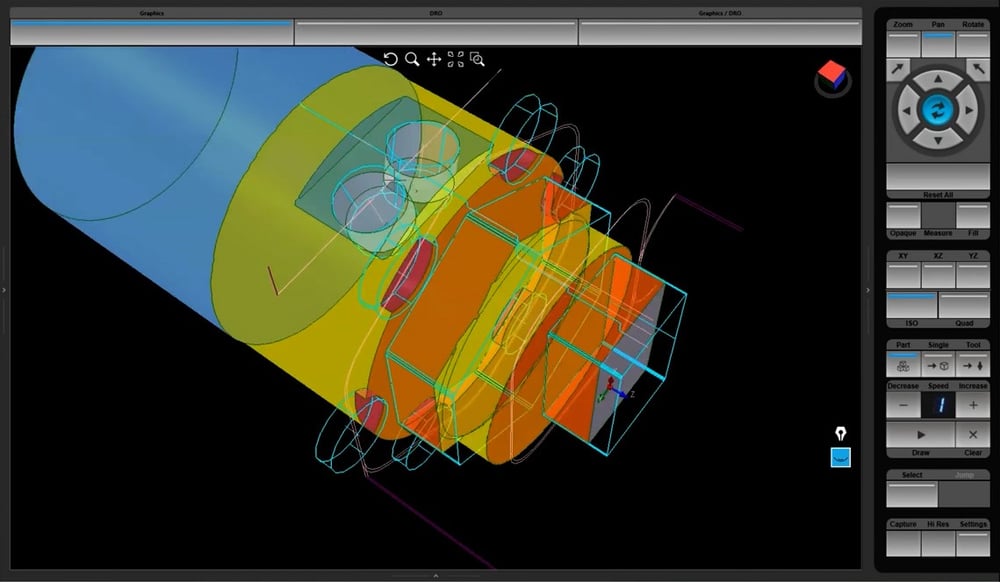The height and width of the screenshot is (582, 1000).
Task: Select the magnifier zoom icon in viewport
Action: click(x=412, y=60)
